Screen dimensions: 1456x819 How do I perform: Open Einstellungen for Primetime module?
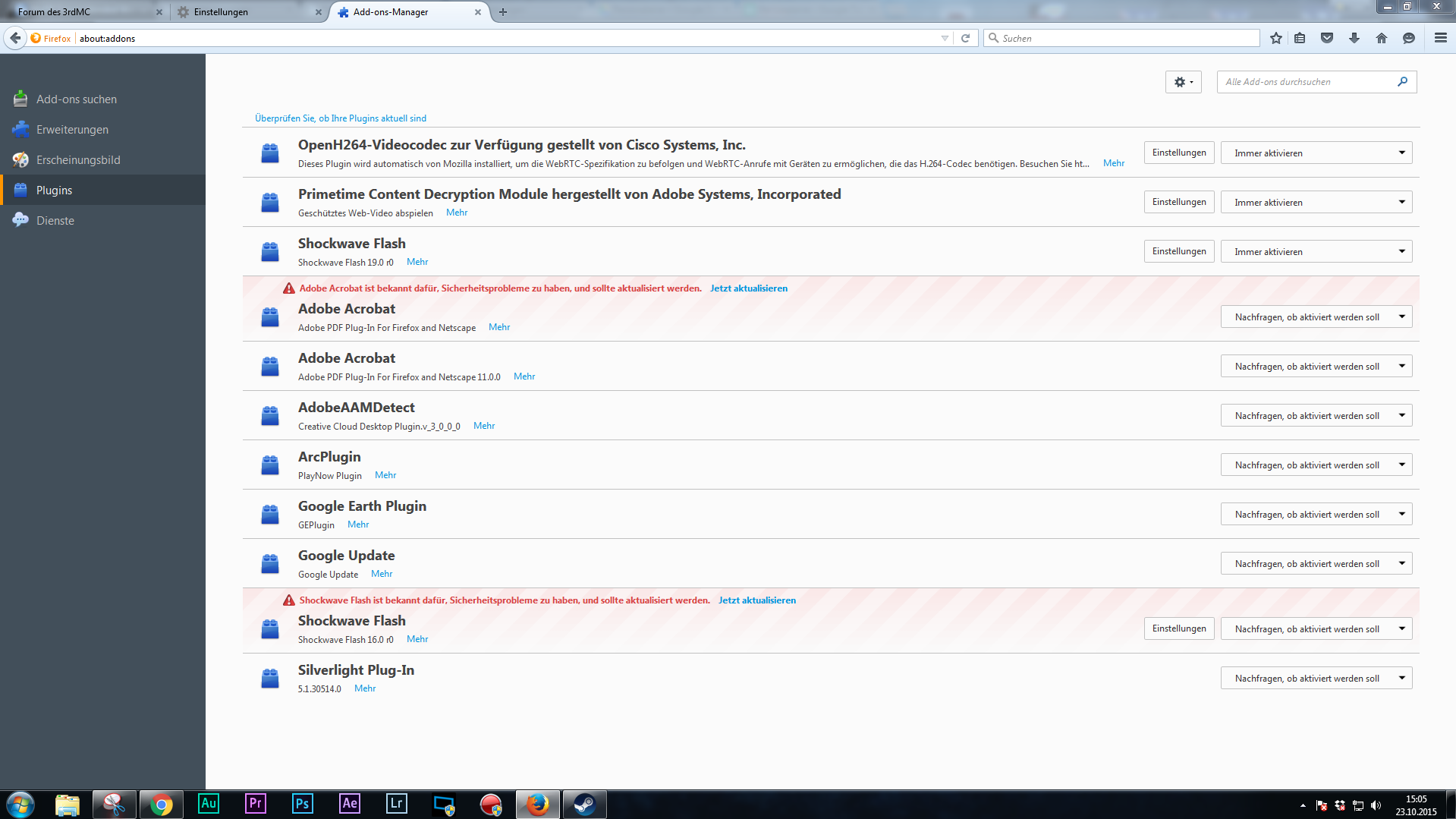coord(1179,202)
